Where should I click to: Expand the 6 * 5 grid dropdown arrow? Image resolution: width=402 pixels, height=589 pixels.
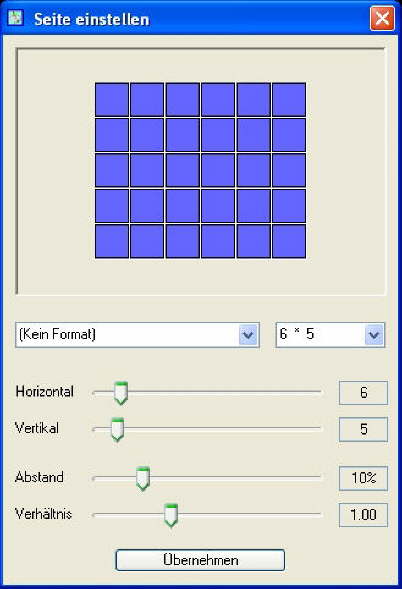click(374, 335)
